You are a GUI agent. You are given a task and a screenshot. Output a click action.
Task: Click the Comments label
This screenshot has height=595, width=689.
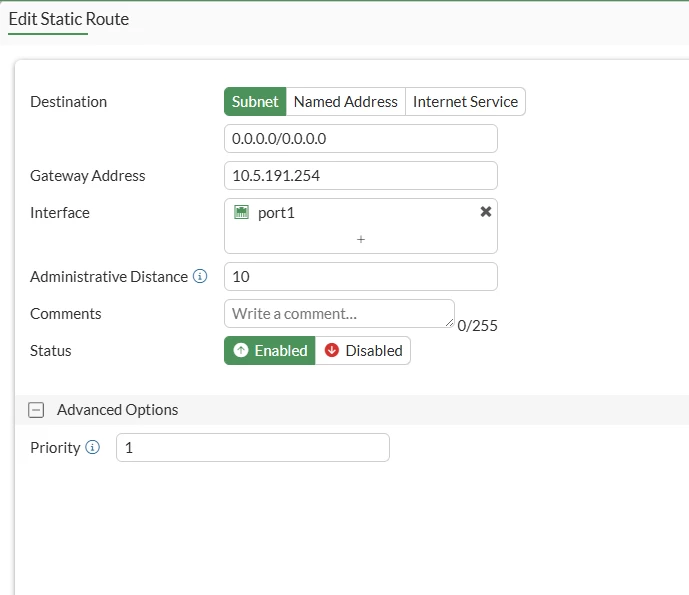click(x=65, y=314)
